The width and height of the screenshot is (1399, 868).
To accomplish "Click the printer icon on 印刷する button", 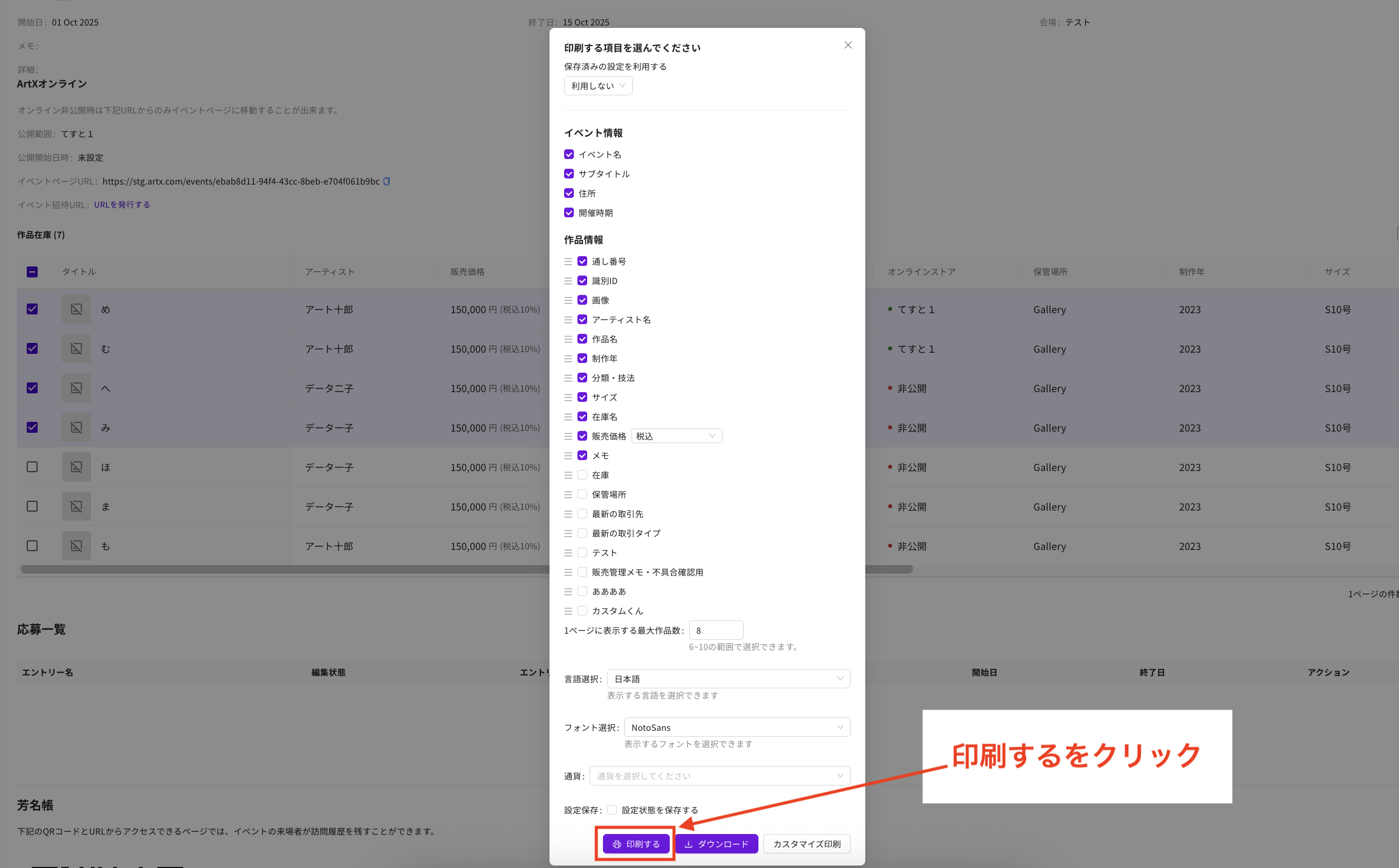I will coord(617,844).
